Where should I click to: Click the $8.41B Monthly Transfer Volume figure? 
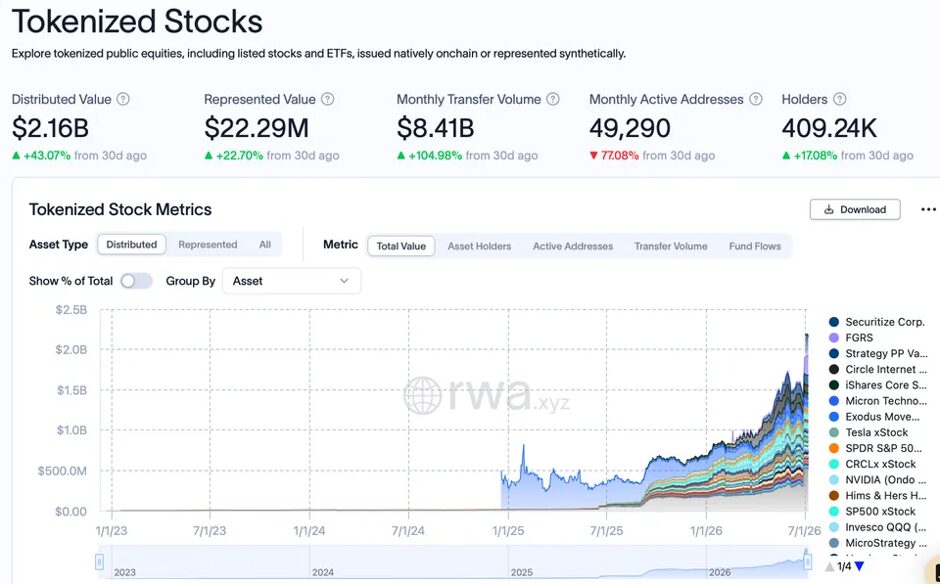click(435, 128)
